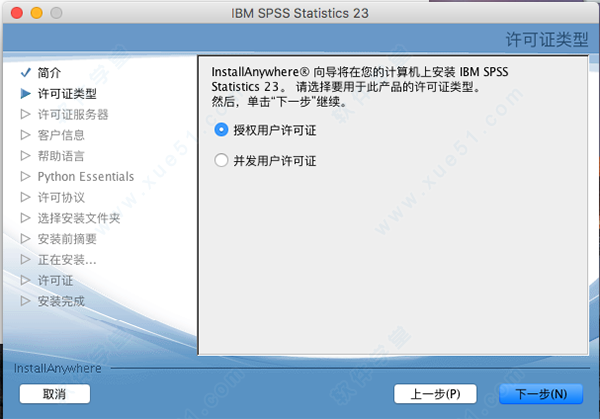This screenshot has width=600, height=419.
Task: Click the arrow icon beside 许可证 step
Action: pos(26,280)
